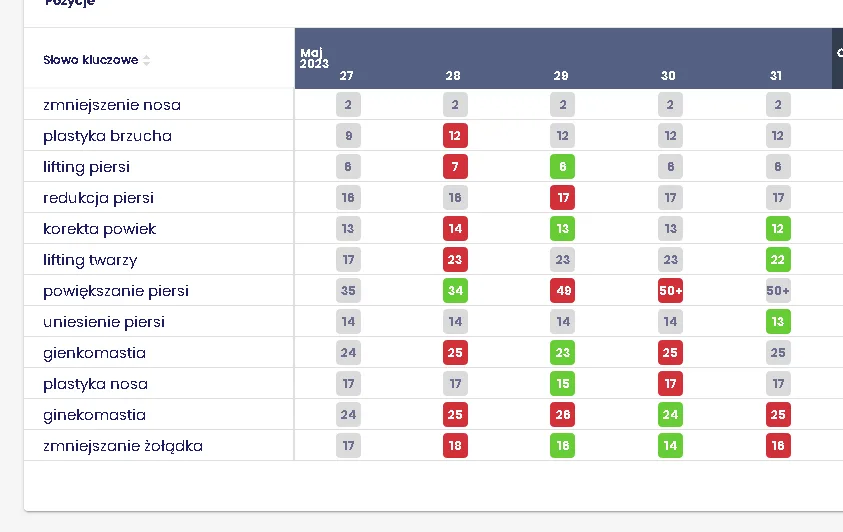Click green 15 badge for plastyka nosa
This screenshot has width=843, height=532.
tap(563, 384)
